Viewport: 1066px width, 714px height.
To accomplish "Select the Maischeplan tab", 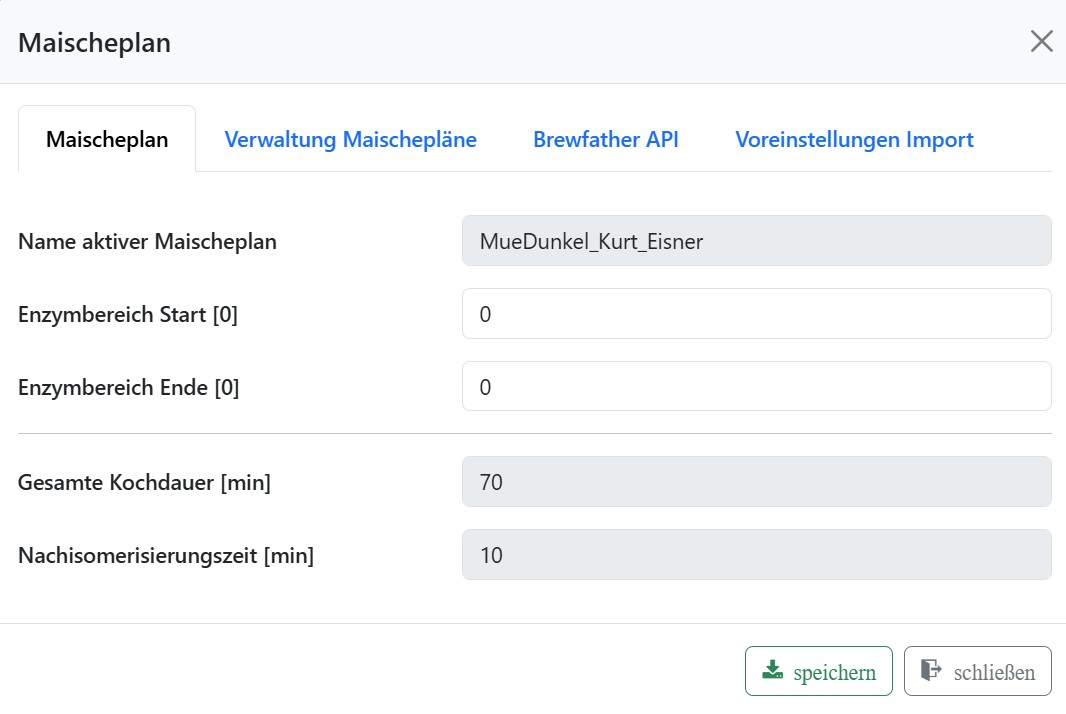I will tap(107, 140).
